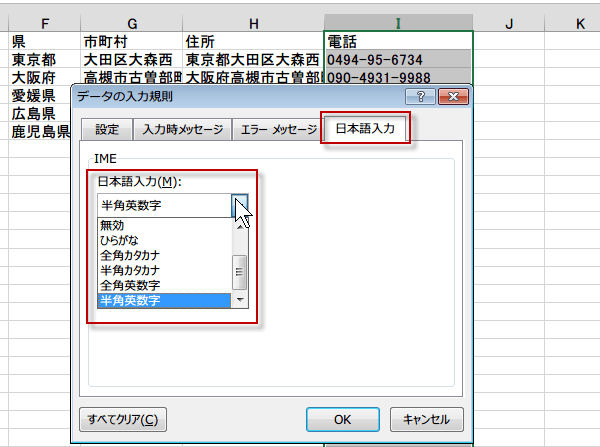
Task: Click the 愛媛県 cell
Action: coord(40,95)
